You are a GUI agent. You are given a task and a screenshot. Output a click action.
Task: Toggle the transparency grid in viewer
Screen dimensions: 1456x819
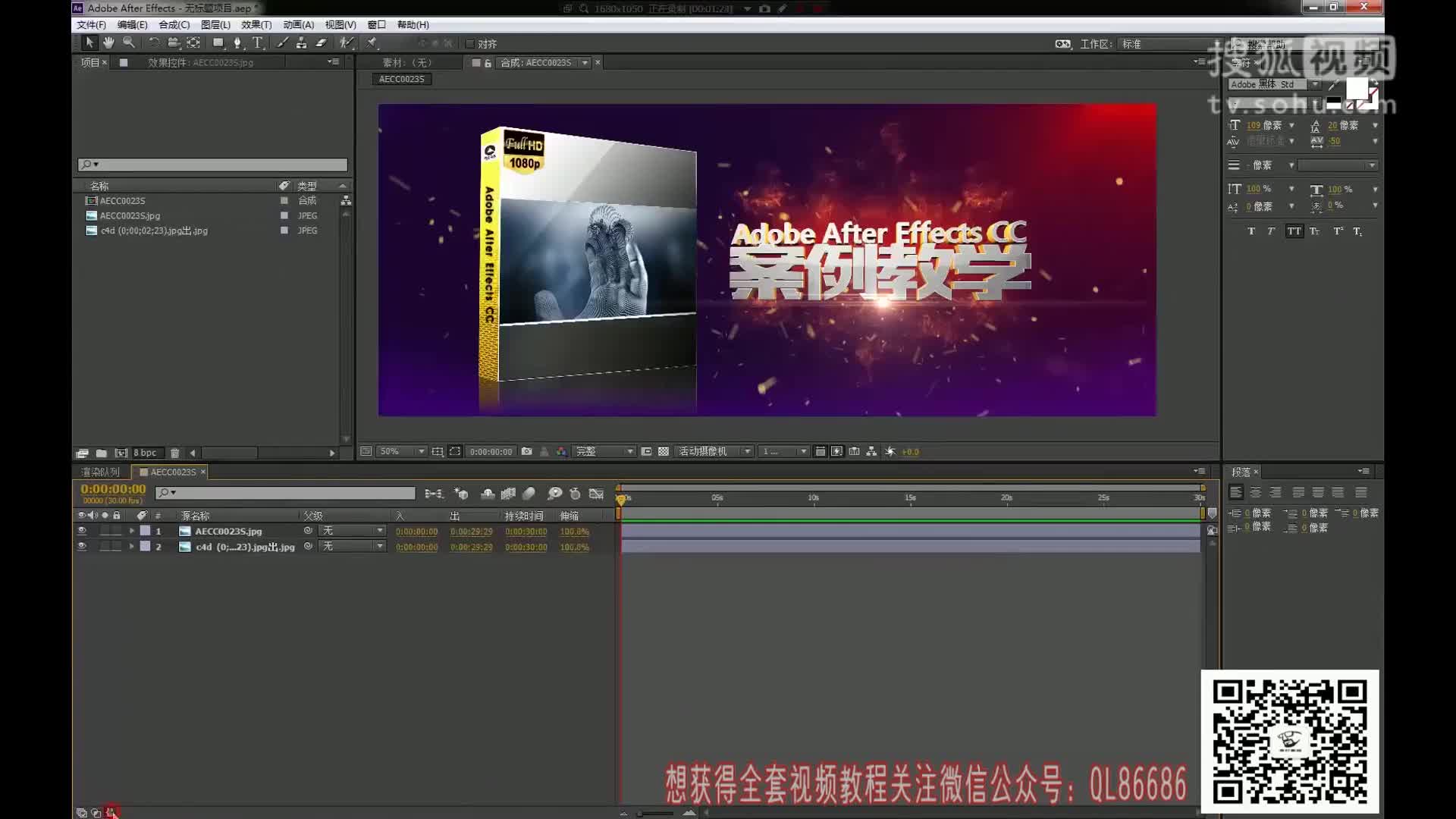tap(664, 451)
